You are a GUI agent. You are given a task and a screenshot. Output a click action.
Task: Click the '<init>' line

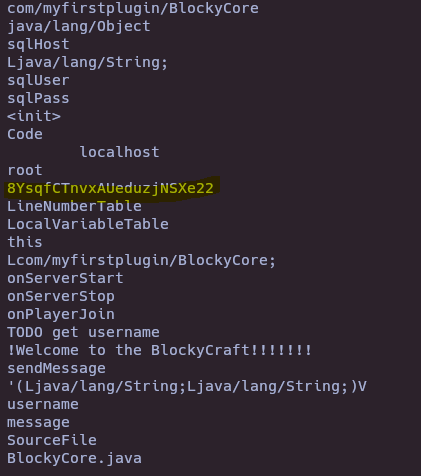[x=34, y=116]
